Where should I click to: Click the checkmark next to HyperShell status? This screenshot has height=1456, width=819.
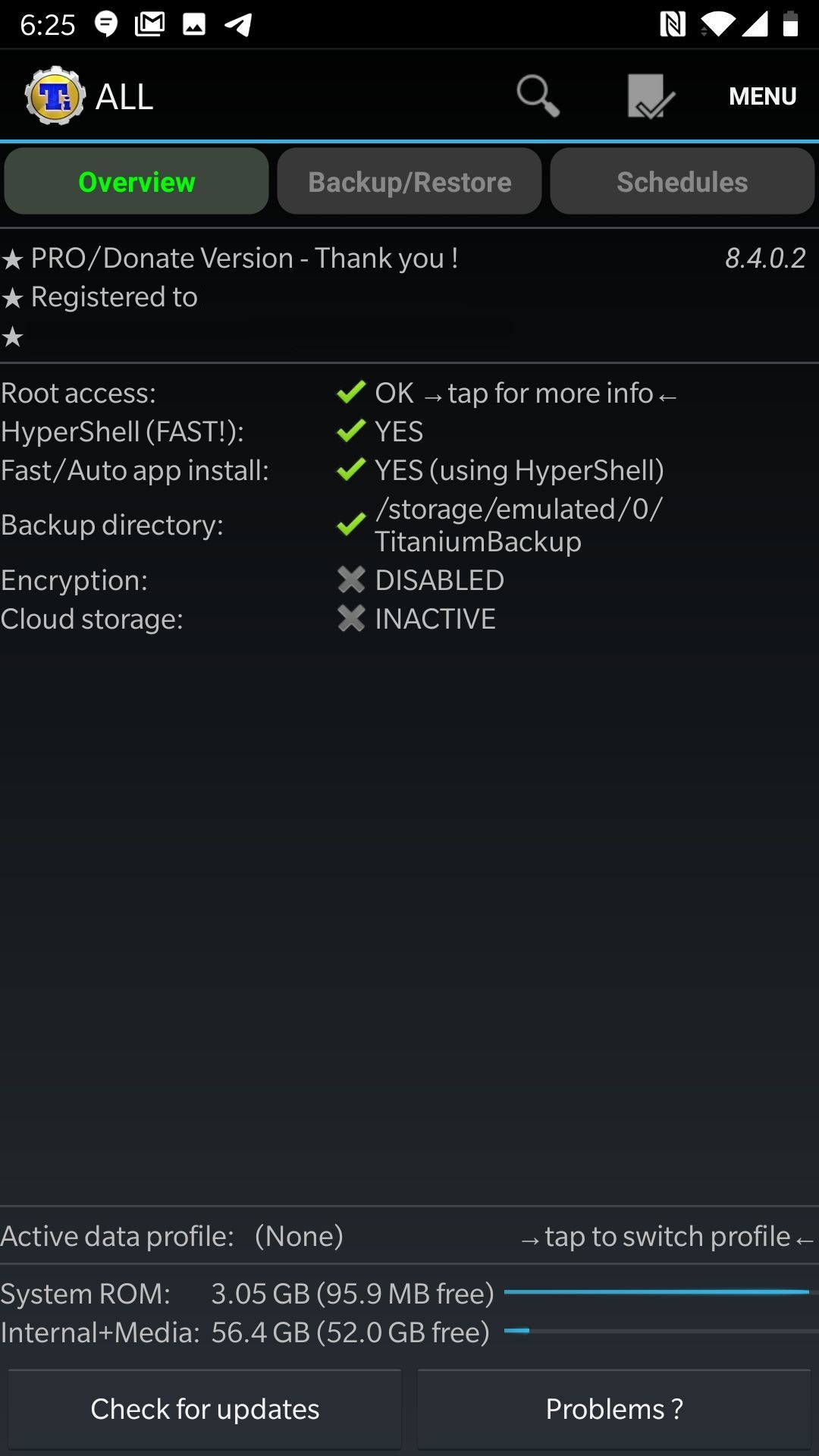tap(350, 431)
